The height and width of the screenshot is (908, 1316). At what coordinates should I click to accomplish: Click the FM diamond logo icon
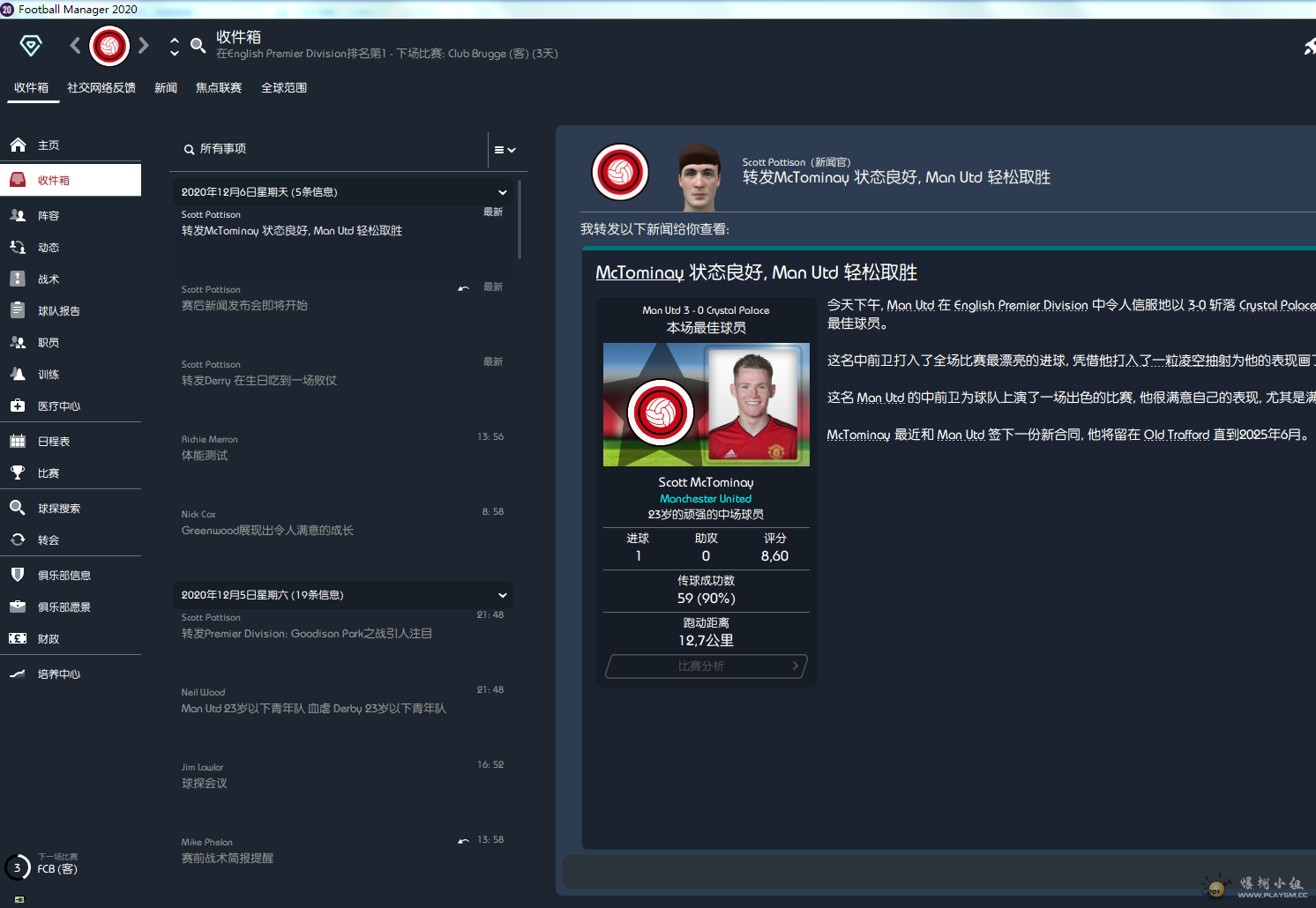31,46
